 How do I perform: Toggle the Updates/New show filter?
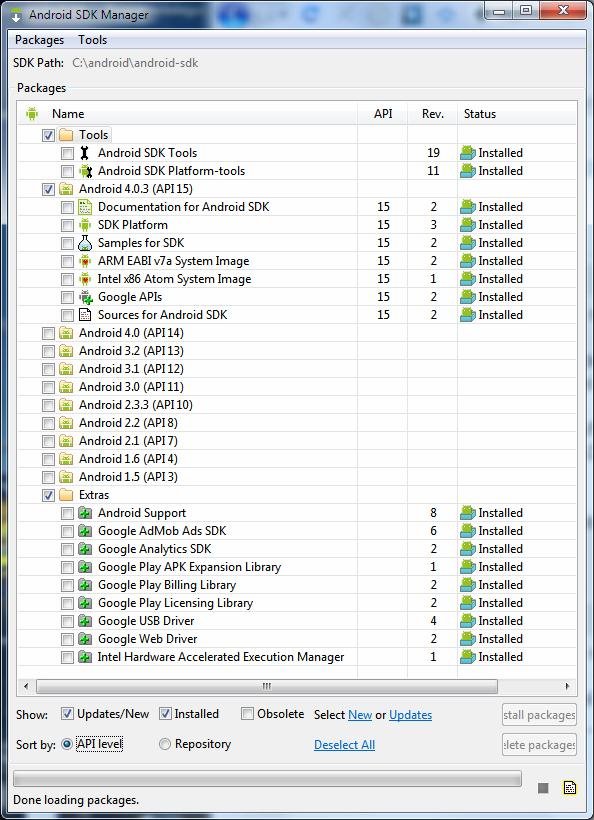click(67, 713)
